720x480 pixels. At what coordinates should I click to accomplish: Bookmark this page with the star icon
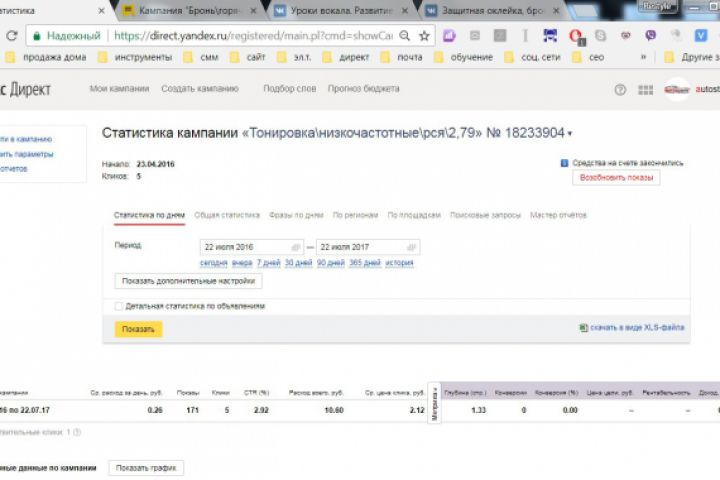(424, 36)
